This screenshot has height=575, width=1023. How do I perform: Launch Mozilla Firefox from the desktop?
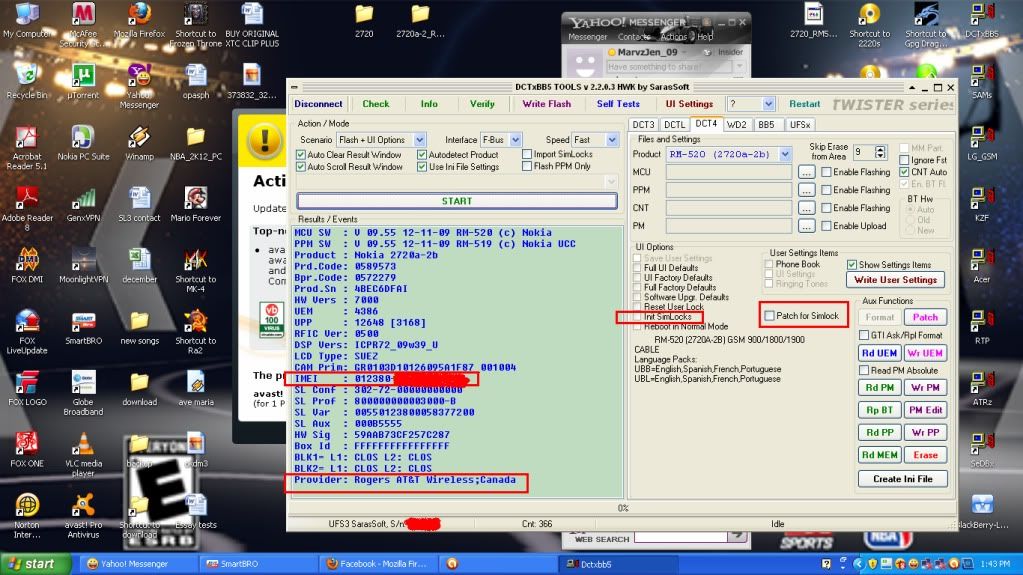click(139, 20)
